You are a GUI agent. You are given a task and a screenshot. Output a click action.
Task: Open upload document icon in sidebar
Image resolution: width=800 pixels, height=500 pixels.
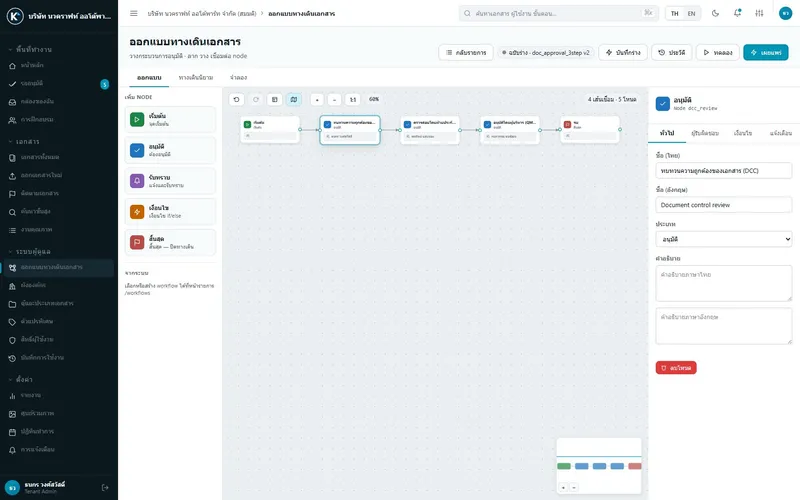12,176
